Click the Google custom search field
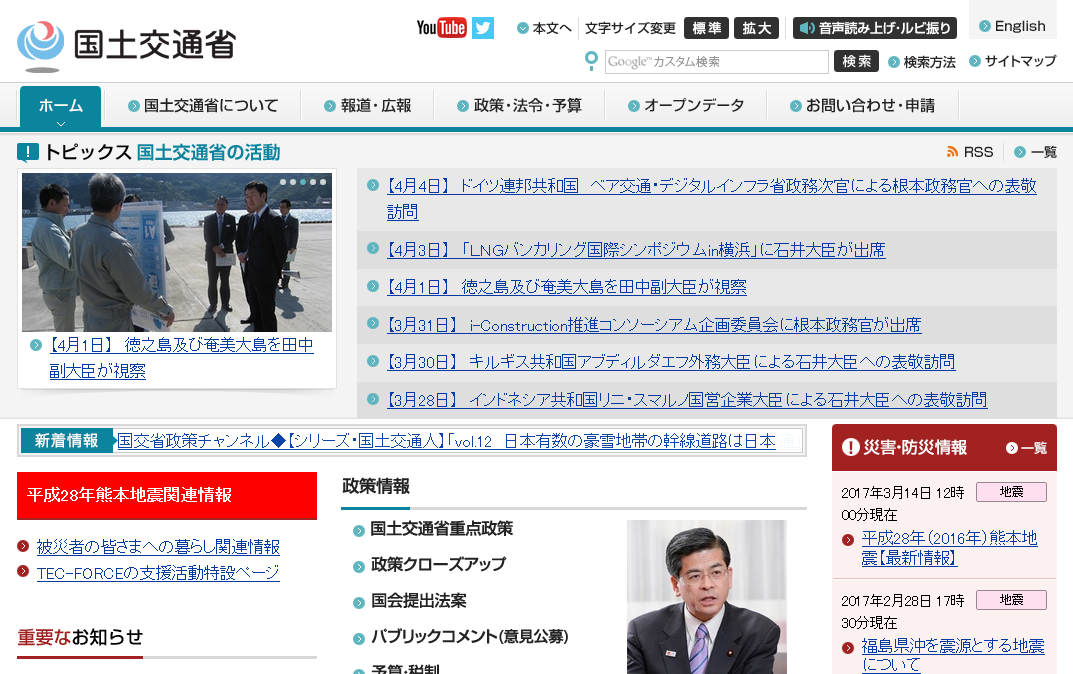Image resolution: width=1073 pixels, height=674 pixels. point(716,62)
